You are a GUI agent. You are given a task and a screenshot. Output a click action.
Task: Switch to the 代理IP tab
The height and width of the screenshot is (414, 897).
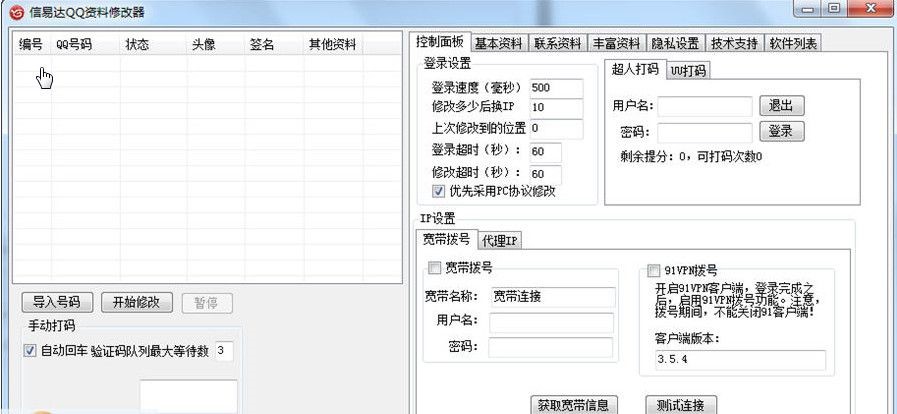click(x=500, y=241)
